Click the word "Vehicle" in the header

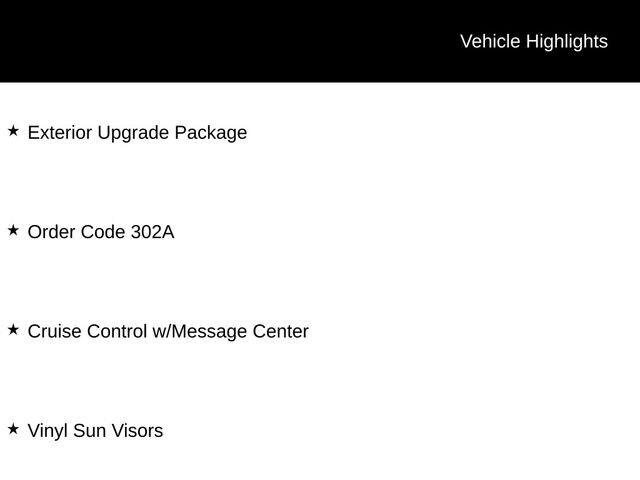pyautogui.click(x=490, y=41)
